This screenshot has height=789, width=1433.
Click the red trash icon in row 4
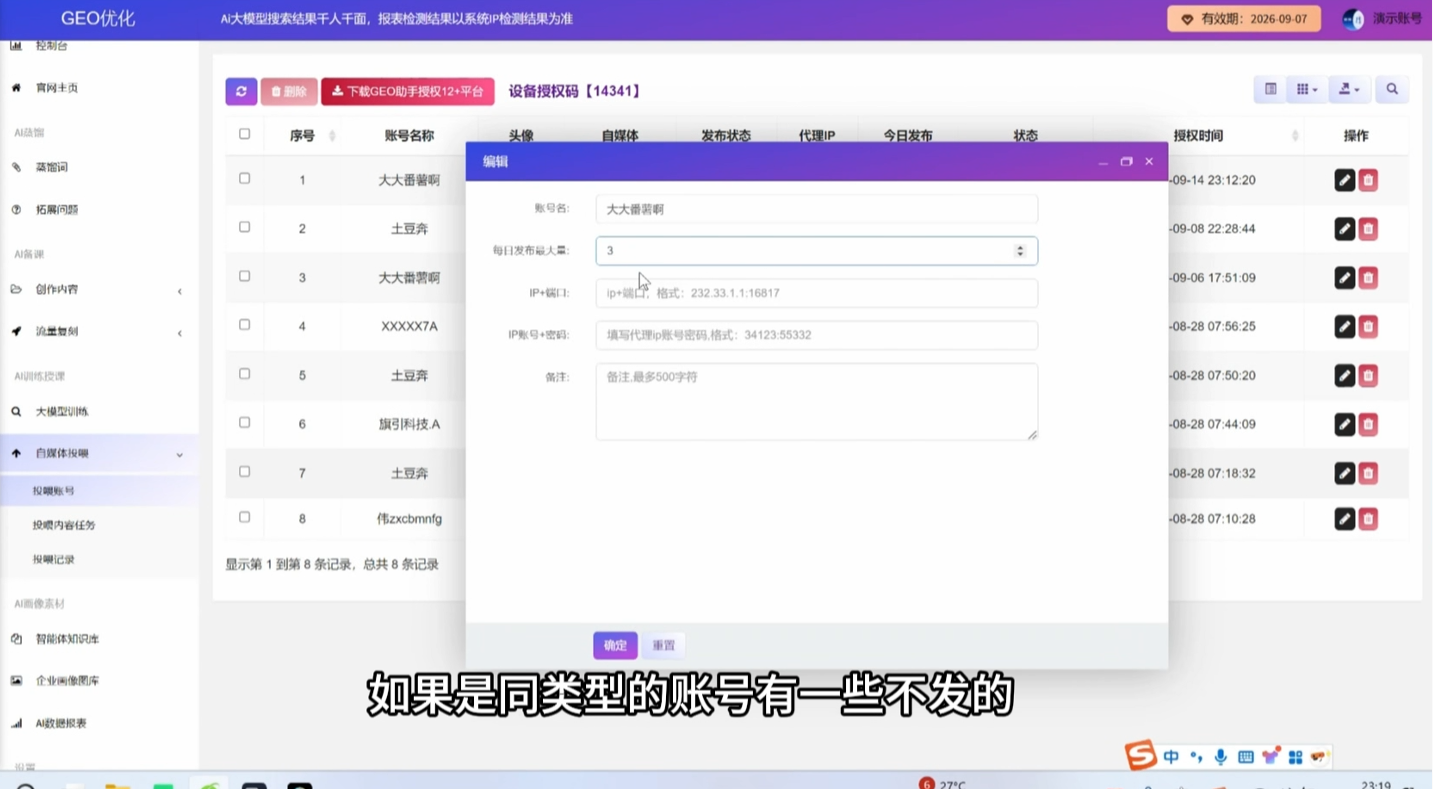[1369, 326]
